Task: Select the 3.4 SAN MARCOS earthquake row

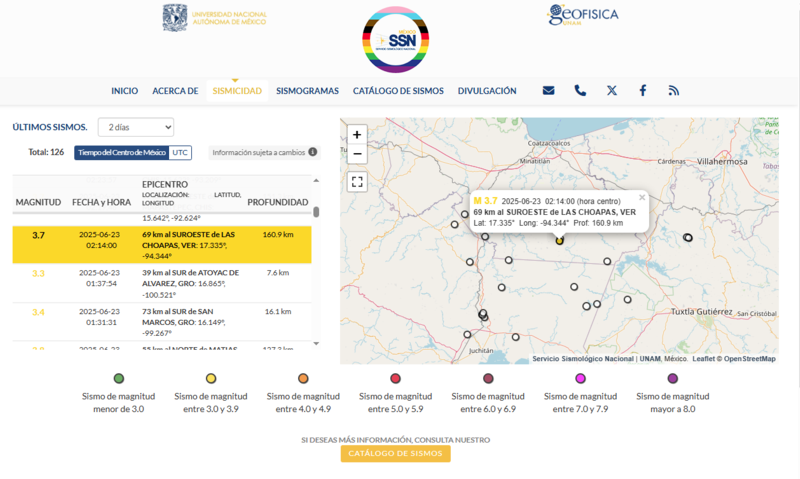Action: point(162,322)
